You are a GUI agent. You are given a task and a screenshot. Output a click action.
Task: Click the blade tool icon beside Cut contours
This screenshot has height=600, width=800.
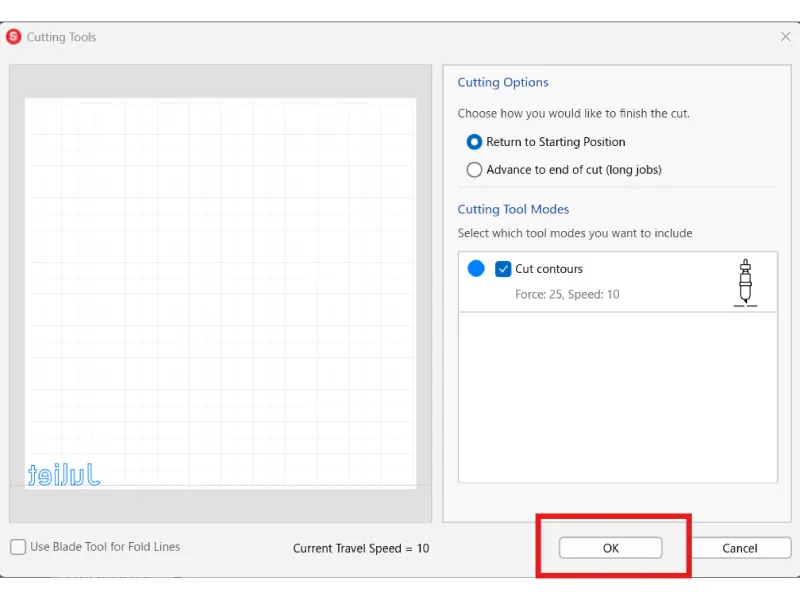744,282
